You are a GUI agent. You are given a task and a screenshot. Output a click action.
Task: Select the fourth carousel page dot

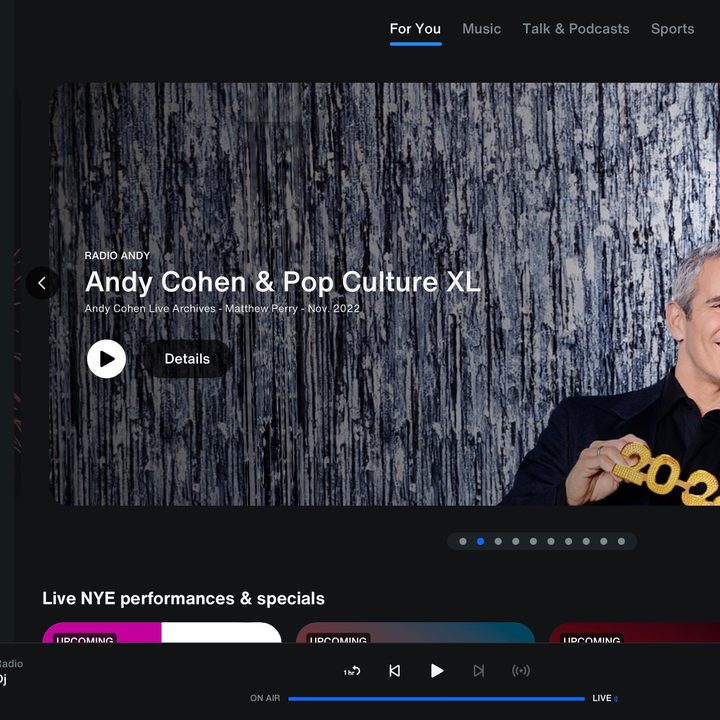point(516,541)
